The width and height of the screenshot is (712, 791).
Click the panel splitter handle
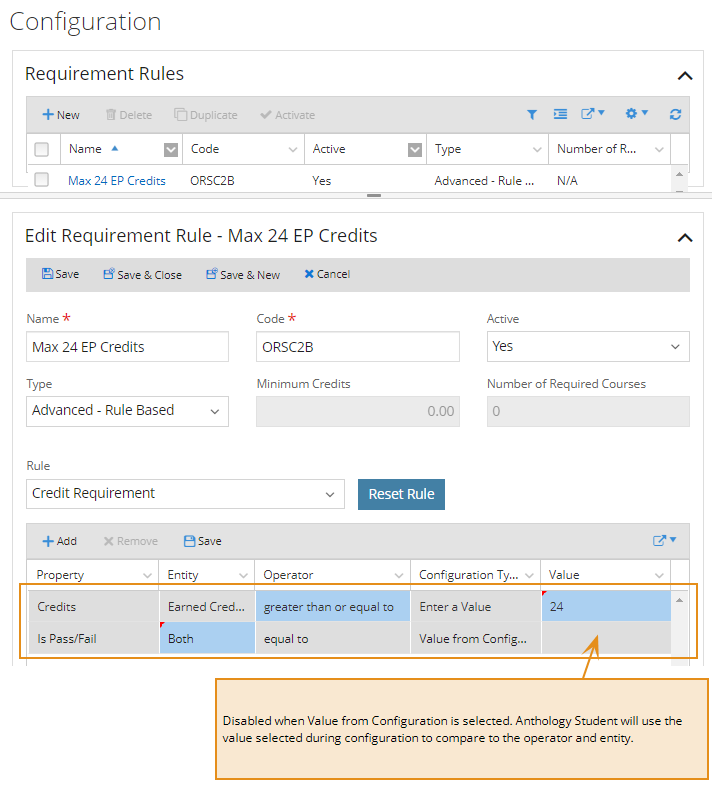374,195
